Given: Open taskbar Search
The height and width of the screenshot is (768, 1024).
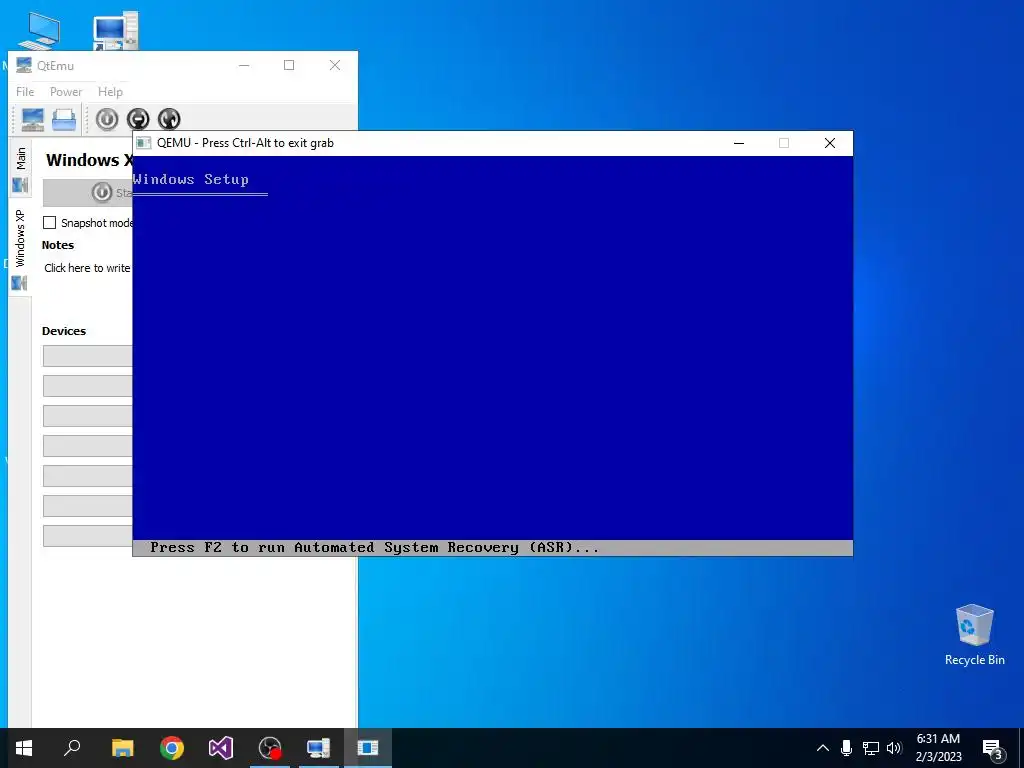Looking at the screenshot, I should pyautogui.click(x=72, y=748).
